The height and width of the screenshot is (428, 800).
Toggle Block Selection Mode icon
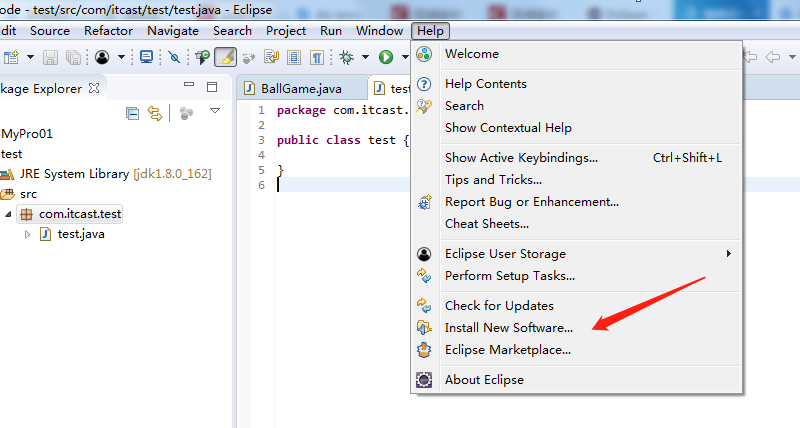click(x=294, y=57)
